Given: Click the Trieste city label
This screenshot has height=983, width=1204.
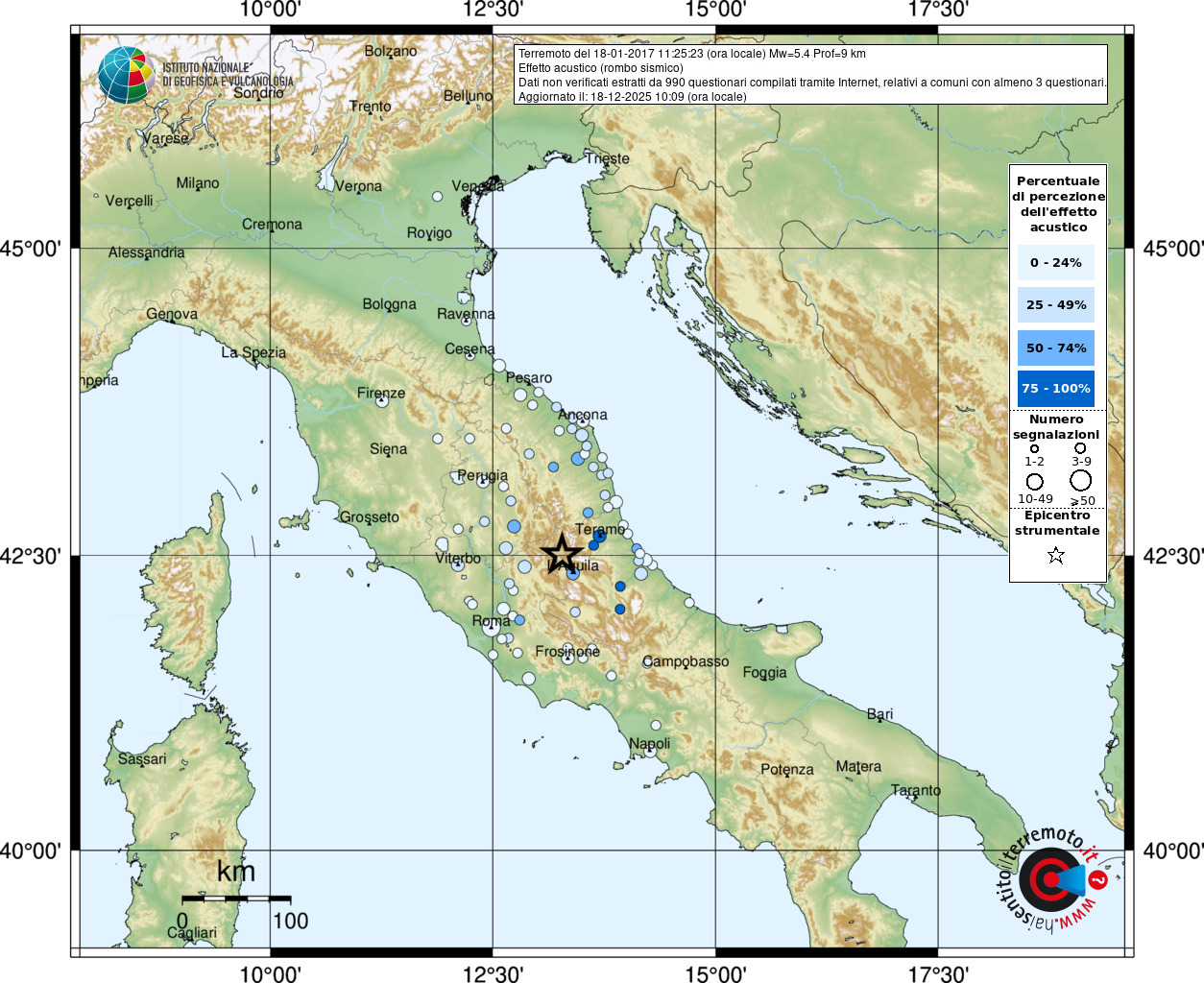Looking at the screenshot, I should pyautogui.click(x=608, y=158).
